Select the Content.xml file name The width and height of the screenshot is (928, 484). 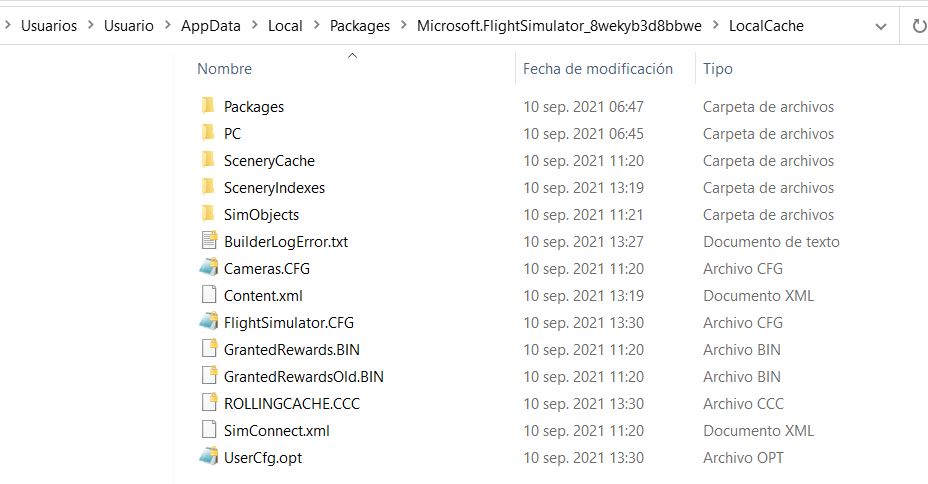(x=263, y=295)
